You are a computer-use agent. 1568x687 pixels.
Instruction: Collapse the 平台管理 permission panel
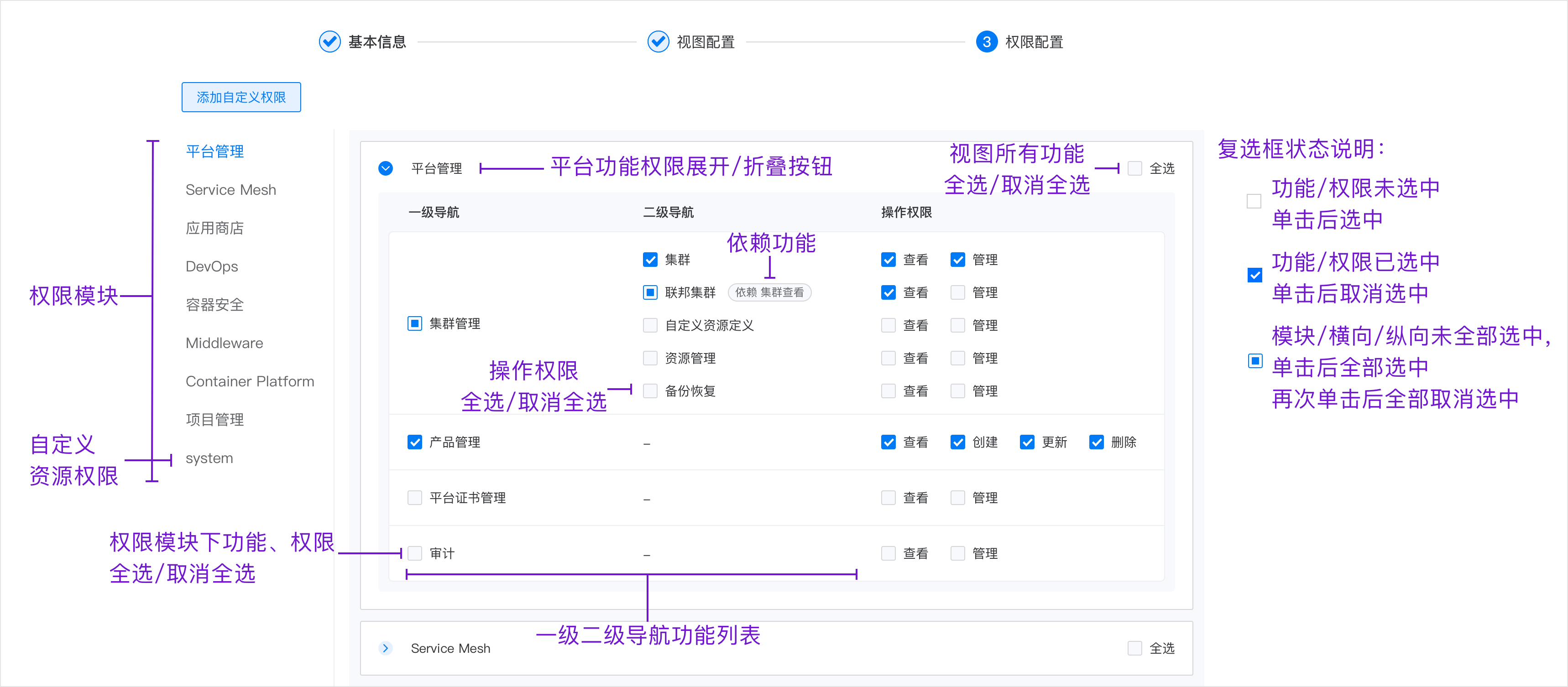385,168
